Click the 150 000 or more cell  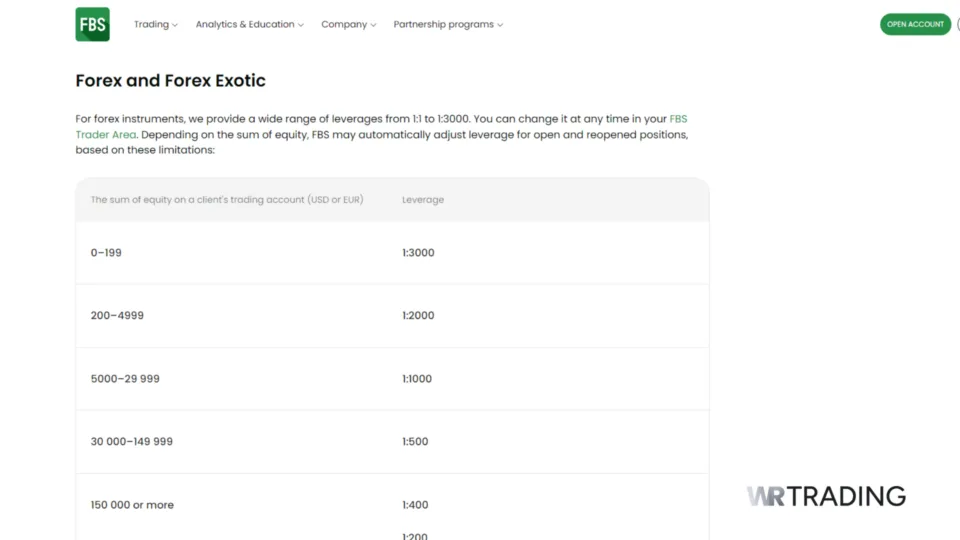pos(132,505)
